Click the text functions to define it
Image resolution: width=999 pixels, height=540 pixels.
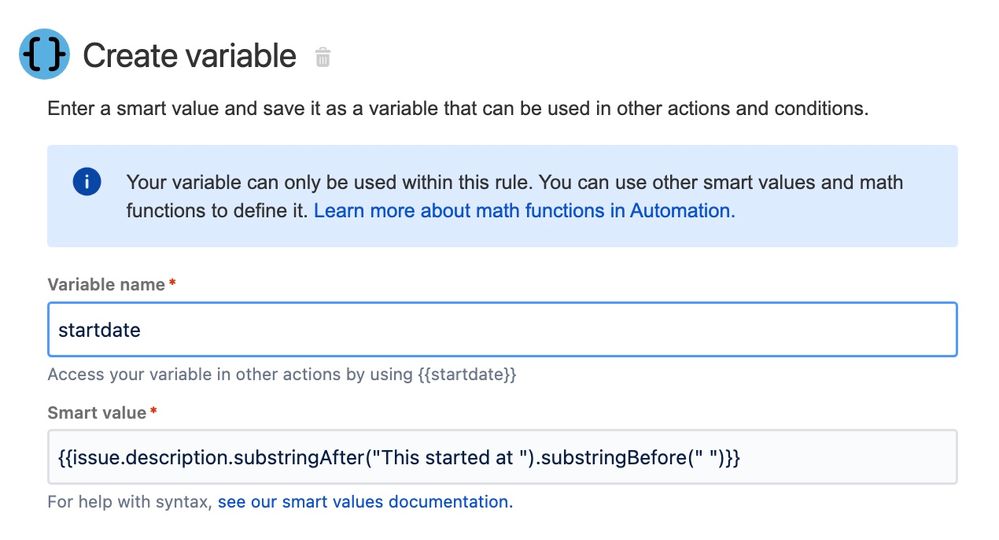tap(217, 211)
